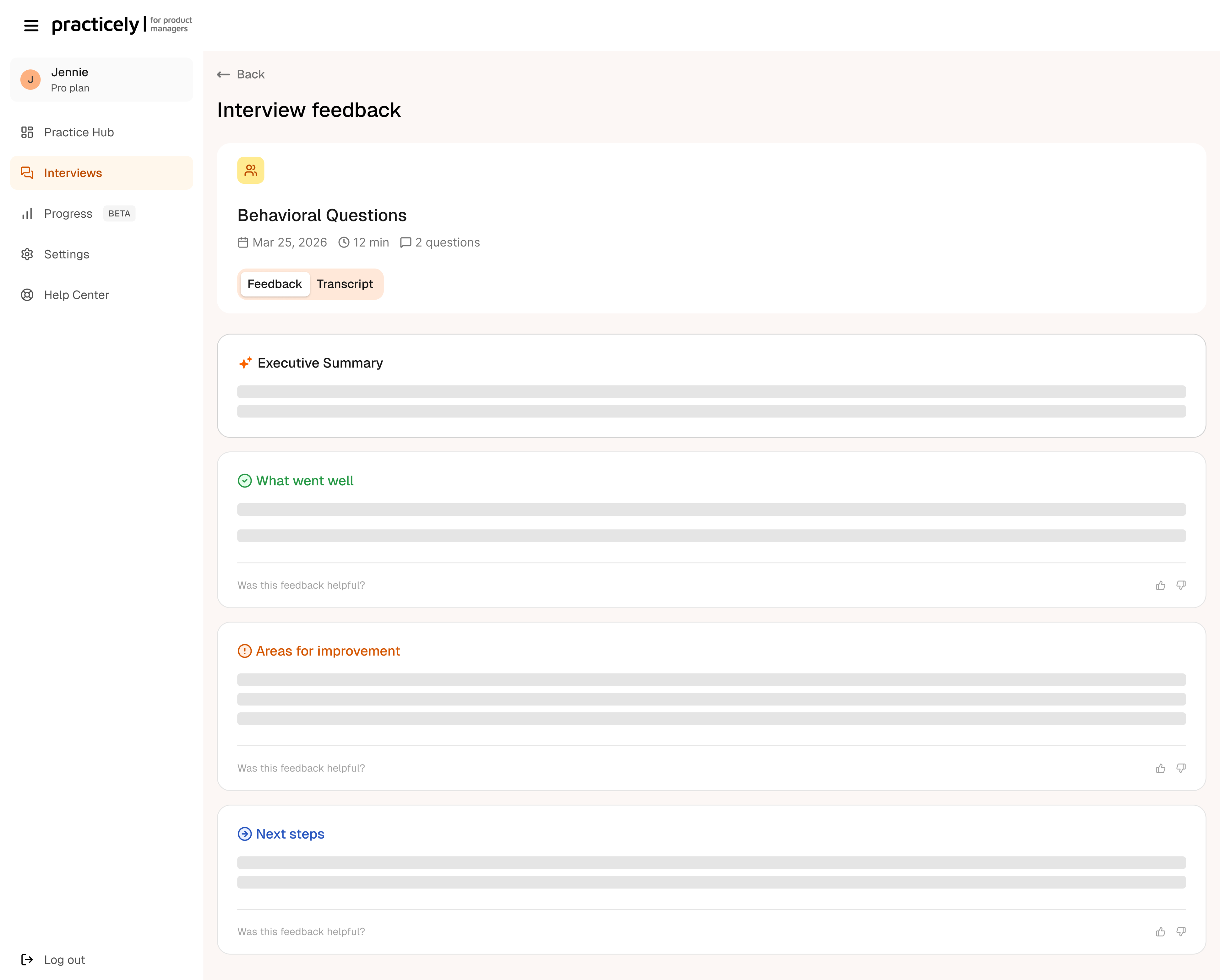This screenshot has width=1220, height=980.
Task: Open Jennie's Pro plan profile card
Action: tap(101, 80)
